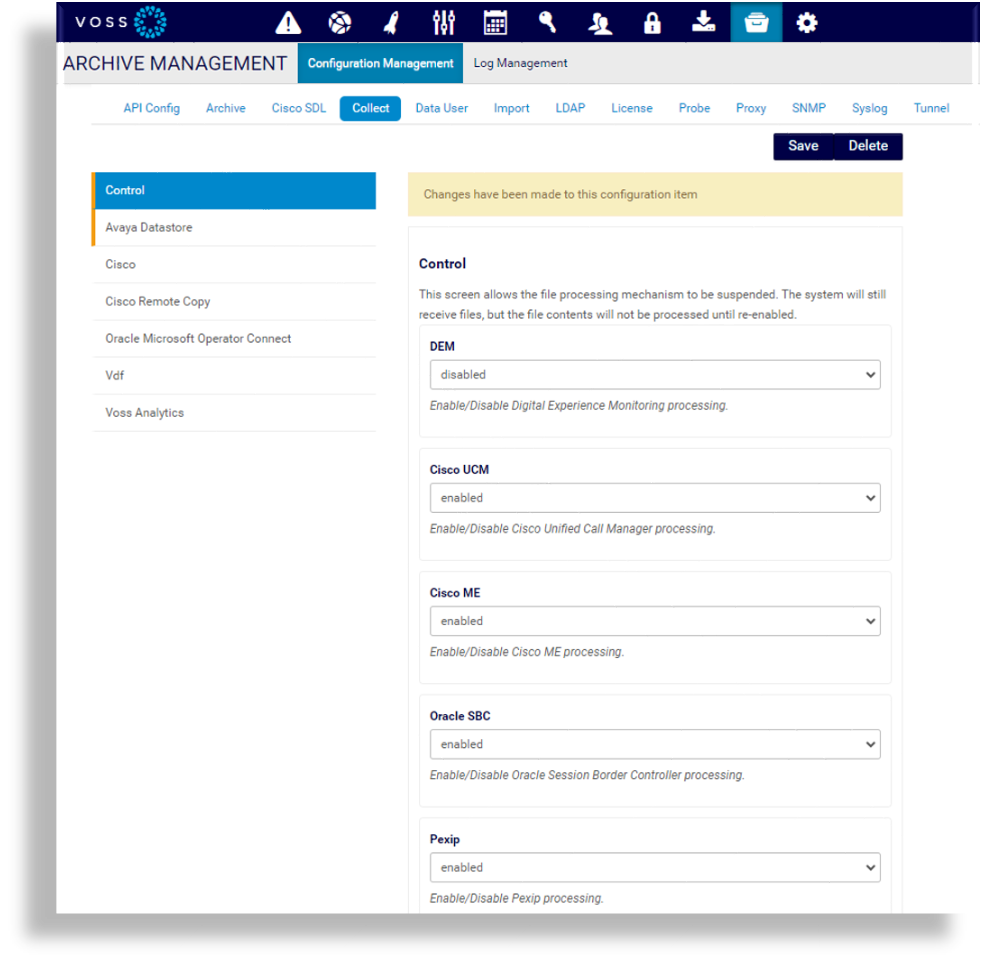Viewport: 982px width, 964px height.
Task: Click the user management person icon
Action: coord(600,21)
